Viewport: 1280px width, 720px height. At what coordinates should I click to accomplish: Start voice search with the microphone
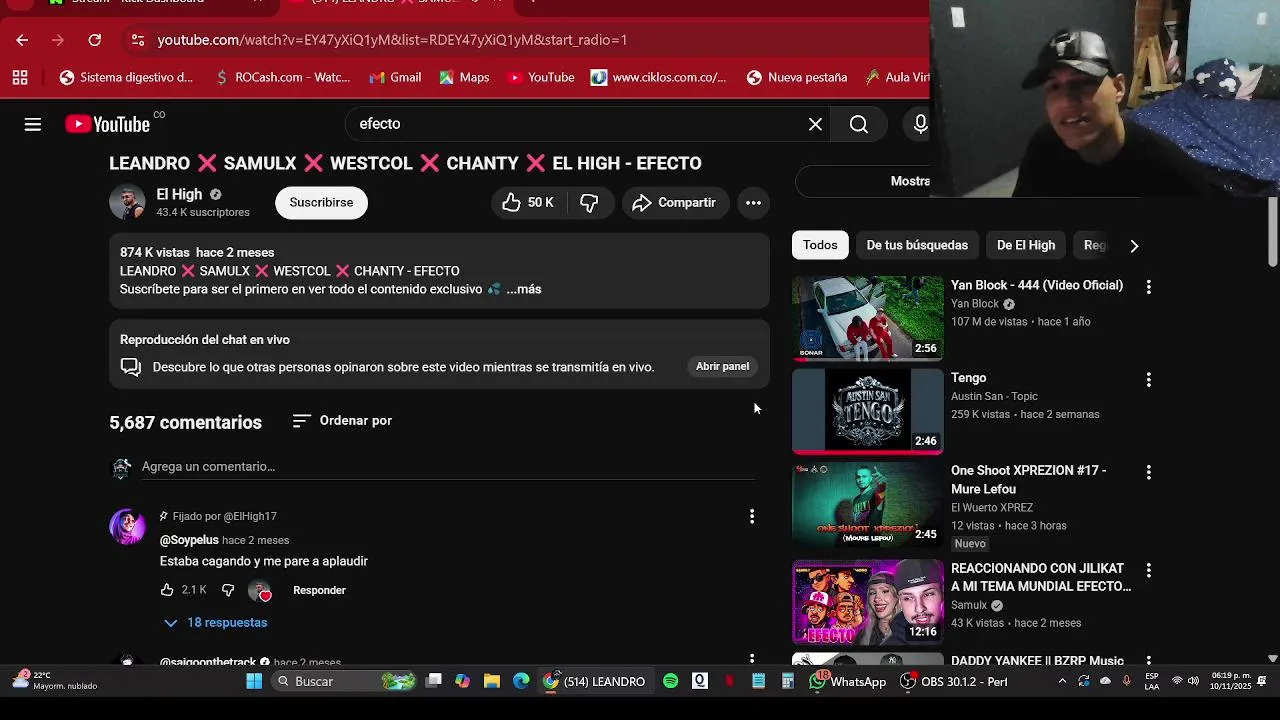(x=920, y=124)
